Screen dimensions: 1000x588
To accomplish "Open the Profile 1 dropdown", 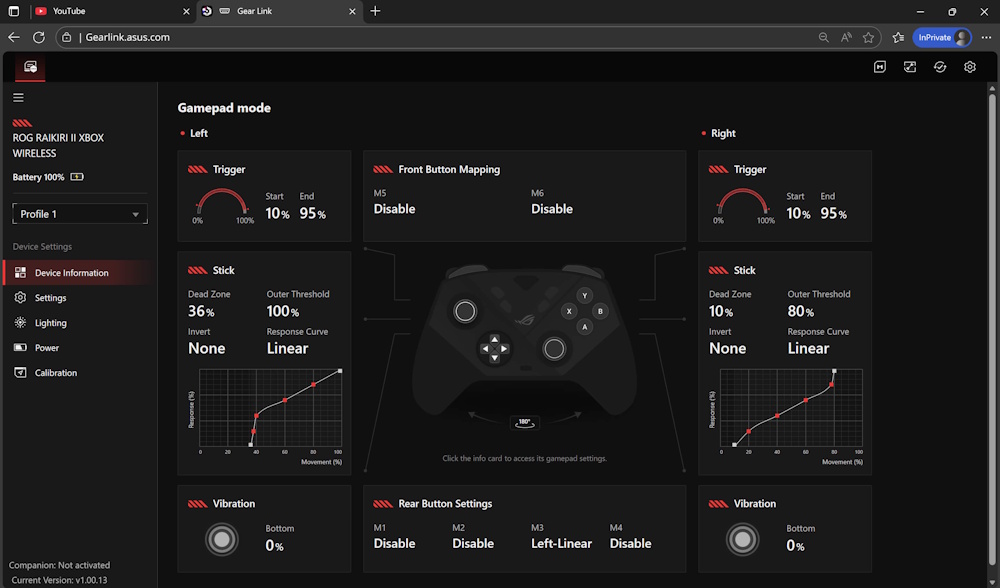I will pos(80,214).
